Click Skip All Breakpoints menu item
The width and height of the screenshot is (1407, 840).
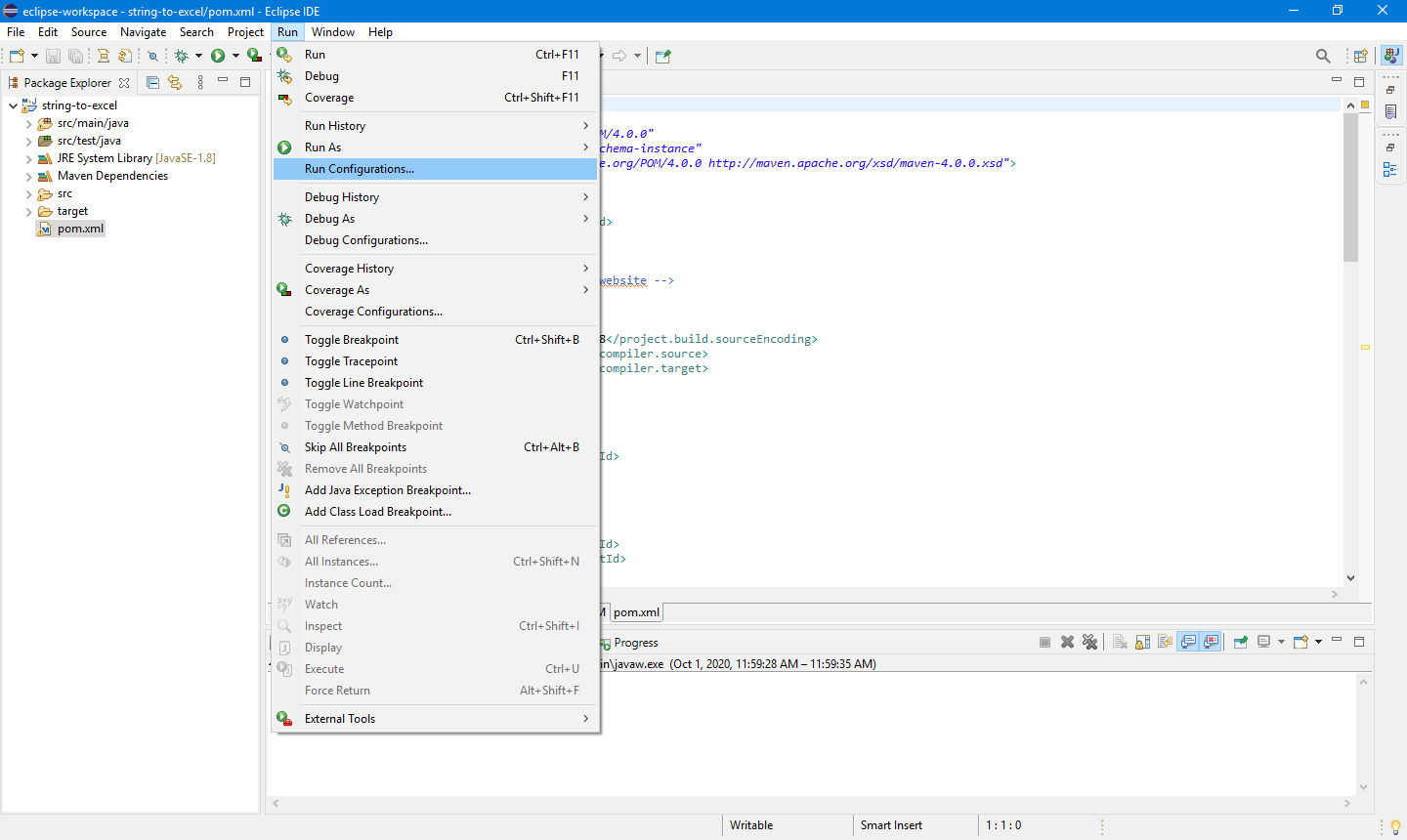tap(436, 447)
